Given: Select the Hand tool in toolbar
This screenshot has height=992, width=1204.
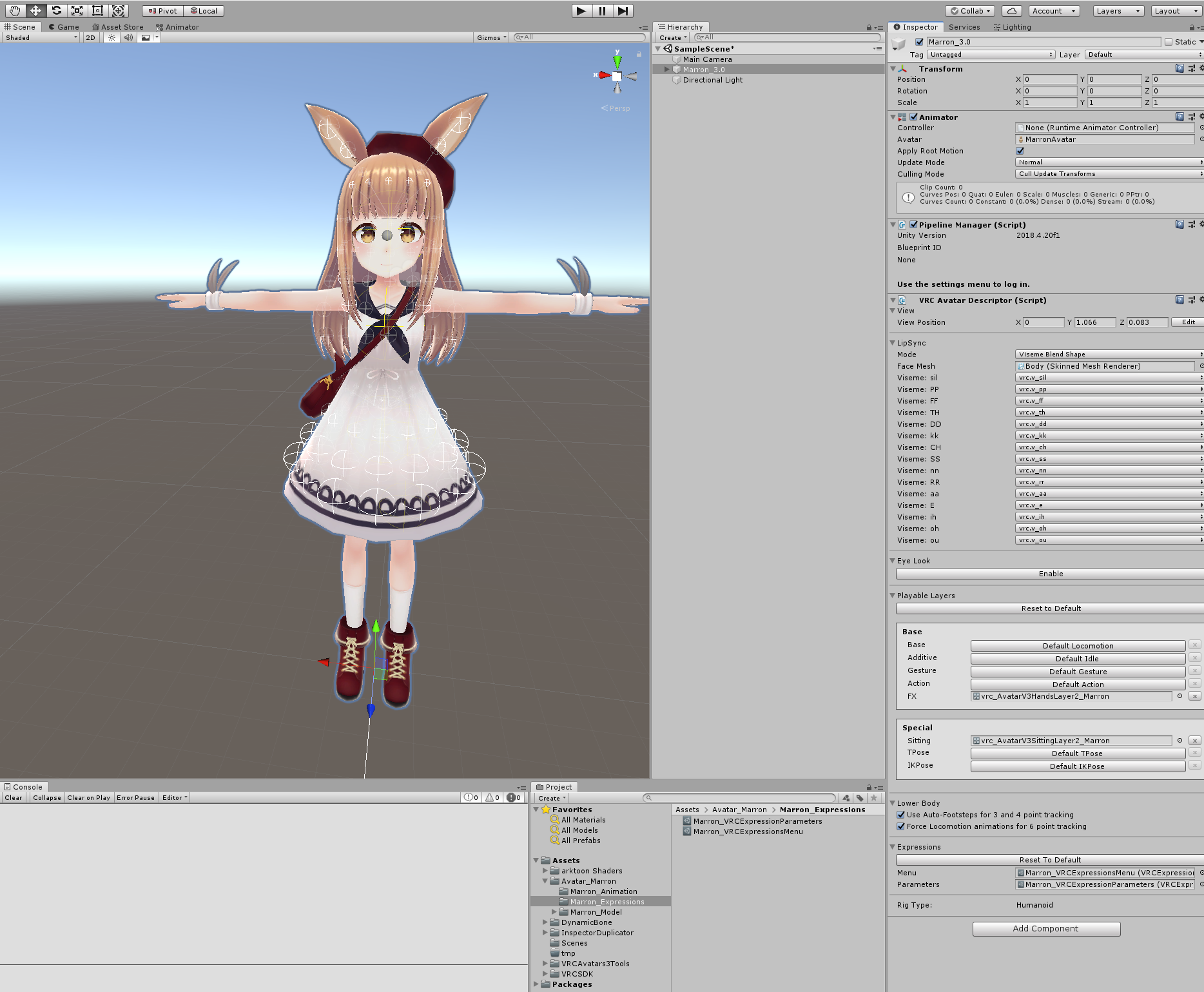Looking at the screenshot, I should [x=15, y=11].
